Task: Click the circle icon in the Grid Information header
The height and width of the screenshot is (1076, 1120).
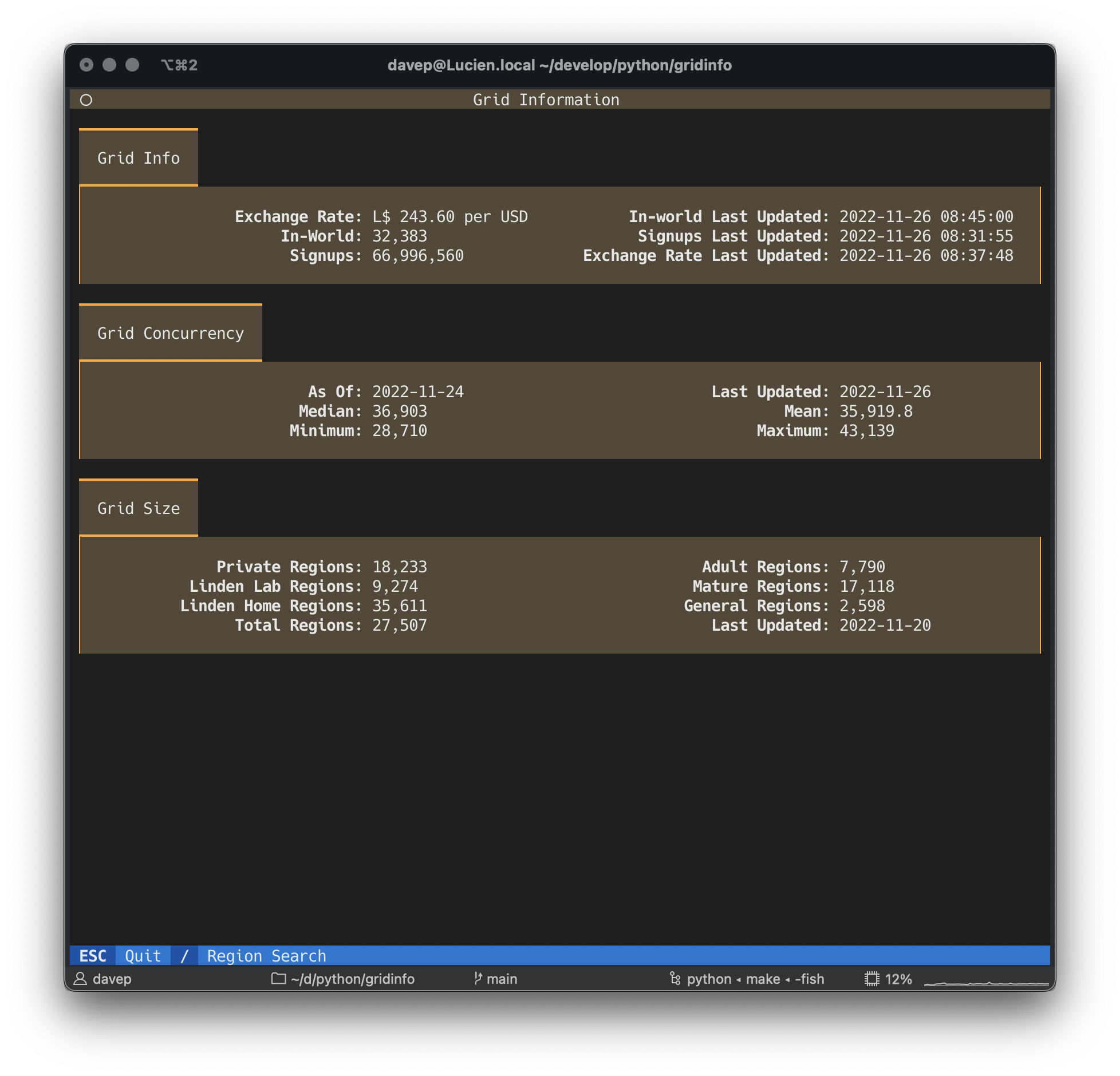Action: pos(87,100)
